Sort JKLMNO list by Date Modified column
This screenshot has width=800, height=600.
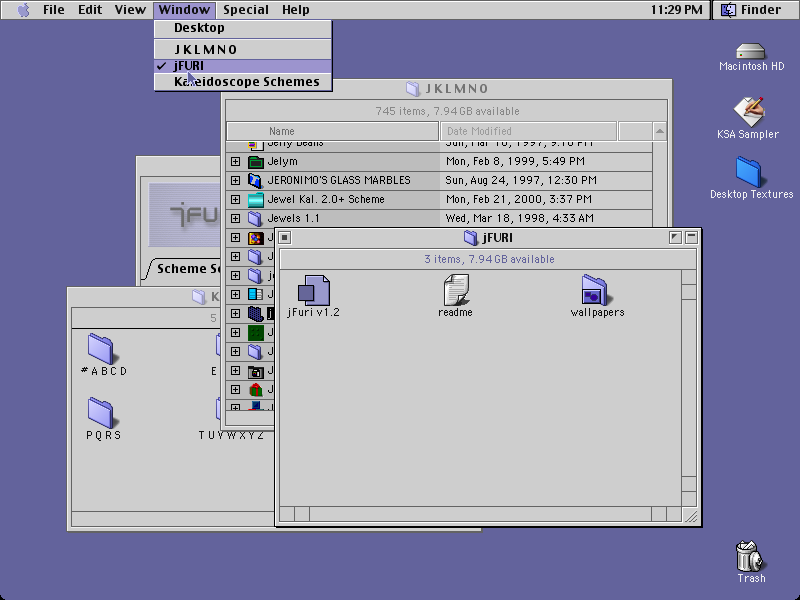coord(529,131)
